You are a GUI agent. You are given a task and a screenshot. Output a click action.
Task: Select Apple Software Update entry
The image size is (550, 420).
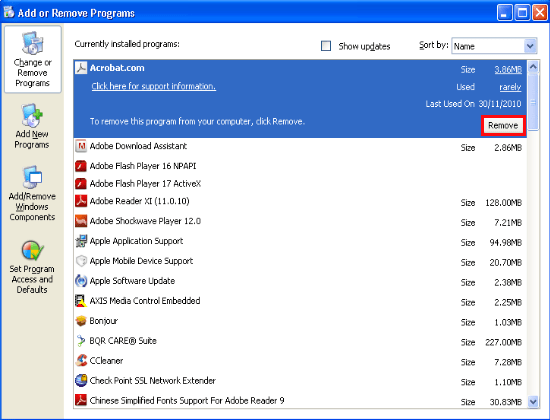[132, 281]
